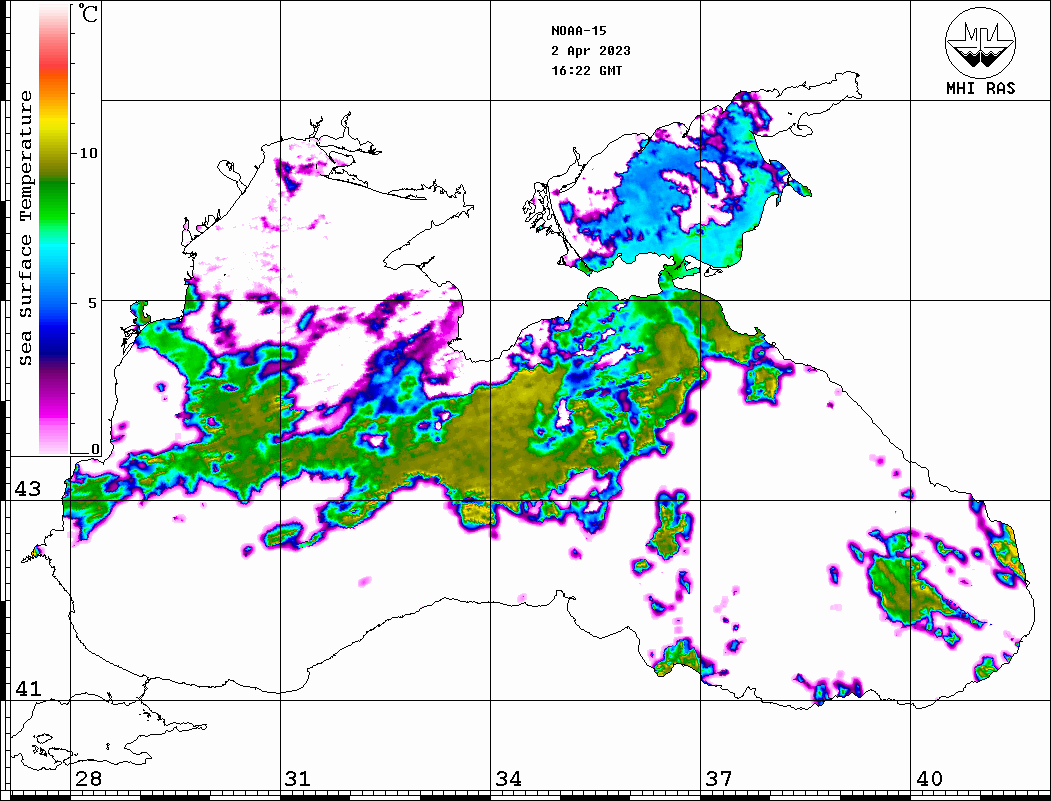
Task: Click latitude label '43'
Action: [x=27, y=489]
